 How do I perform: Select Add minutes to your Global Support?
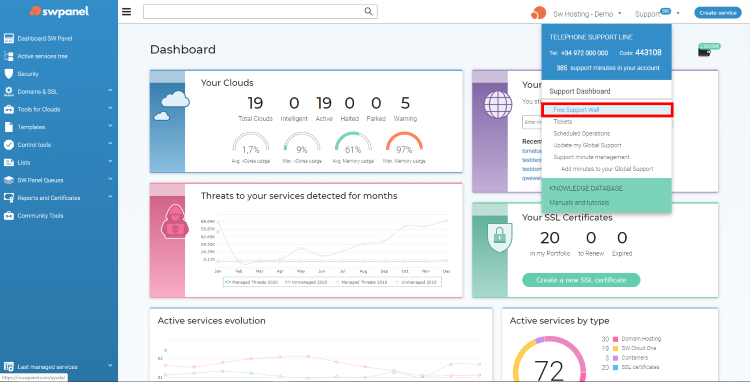tap(607, 169)
